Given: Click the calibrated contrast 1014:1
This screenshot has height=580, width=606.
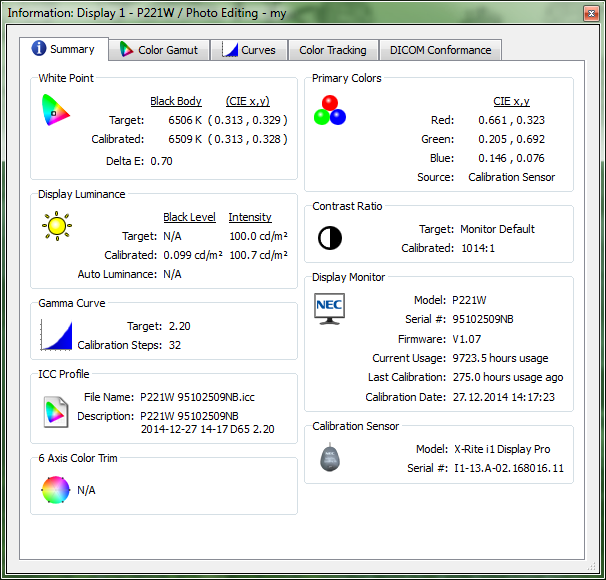Looking at the screenshot, I should pyautogui.click(x=478, y=248).
